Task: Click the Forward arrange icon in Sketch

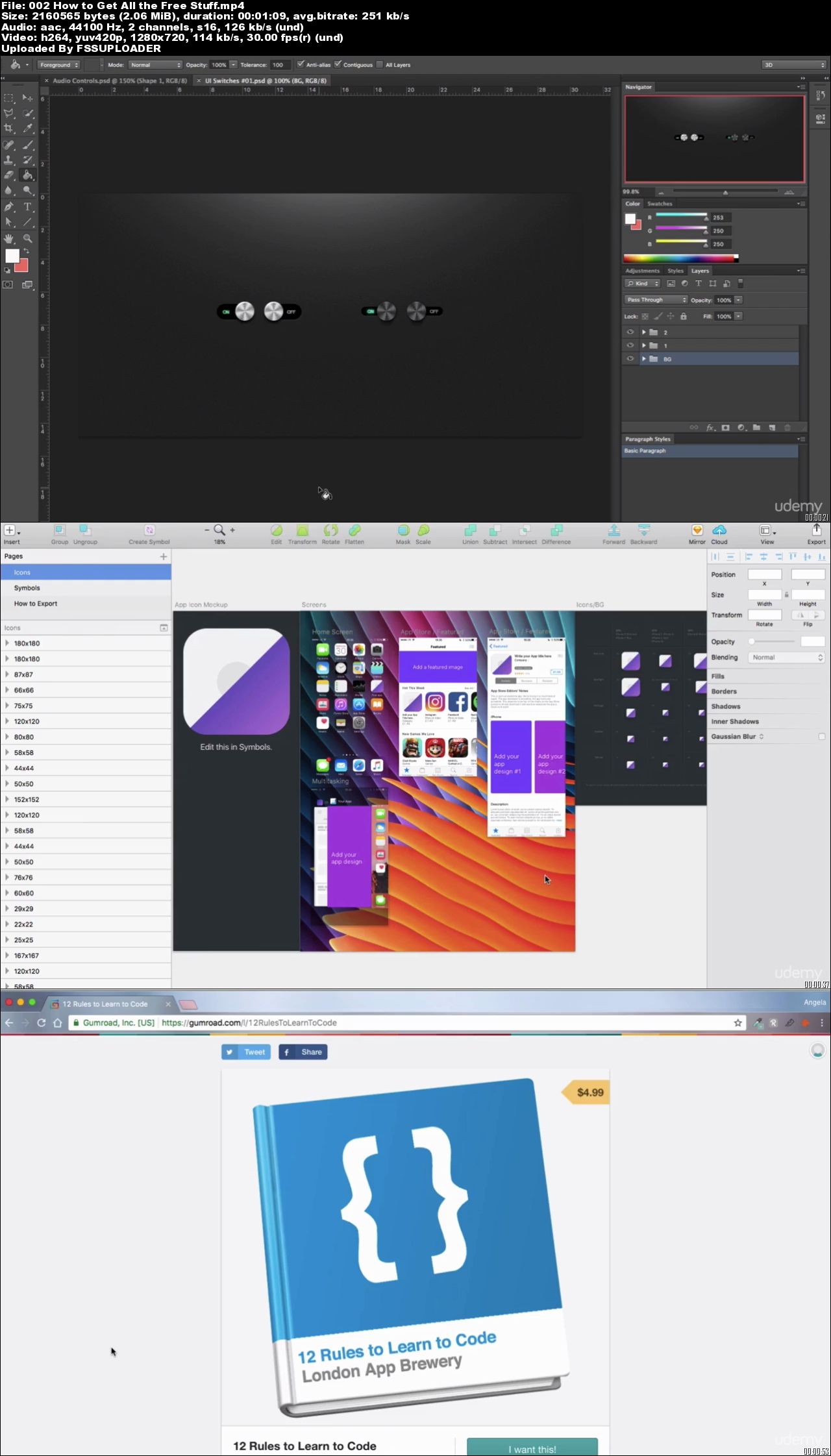Action: point(614,534)
